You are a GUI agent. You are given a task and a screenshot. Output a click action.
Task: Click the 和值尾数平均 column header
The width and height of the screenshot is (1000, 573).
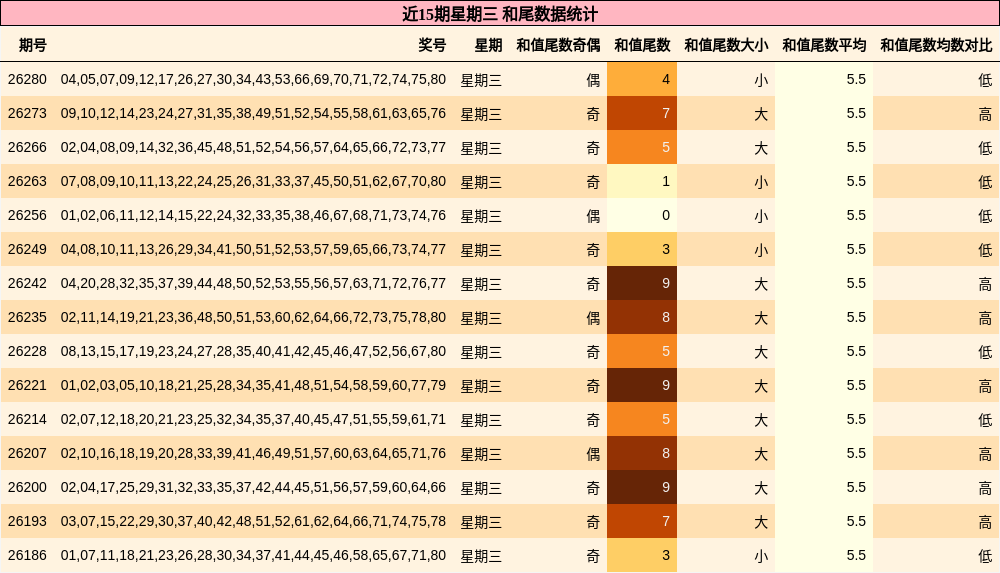pyautogui.click(x=824, y=45)
